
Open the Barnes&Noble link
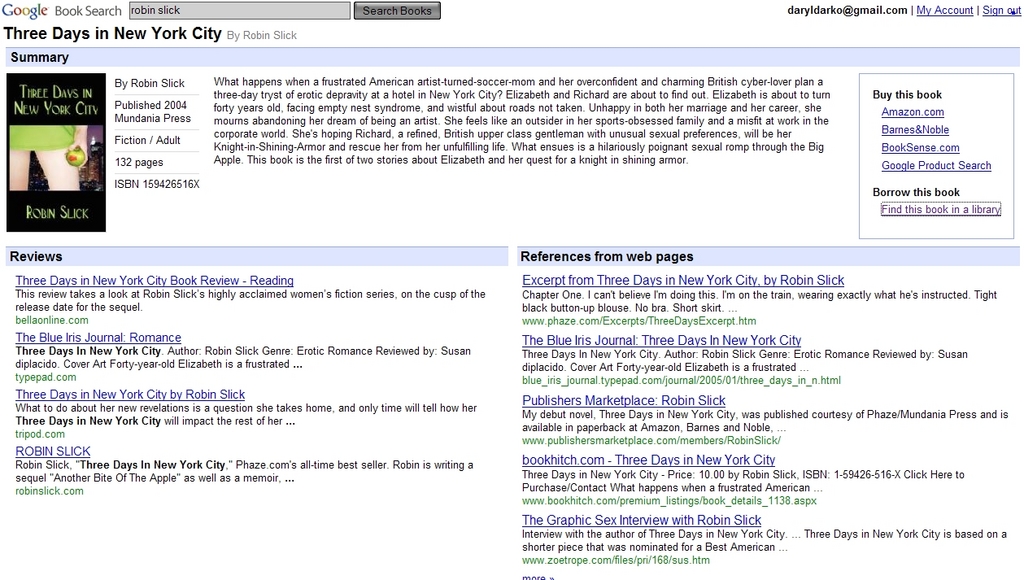[915, 129]
